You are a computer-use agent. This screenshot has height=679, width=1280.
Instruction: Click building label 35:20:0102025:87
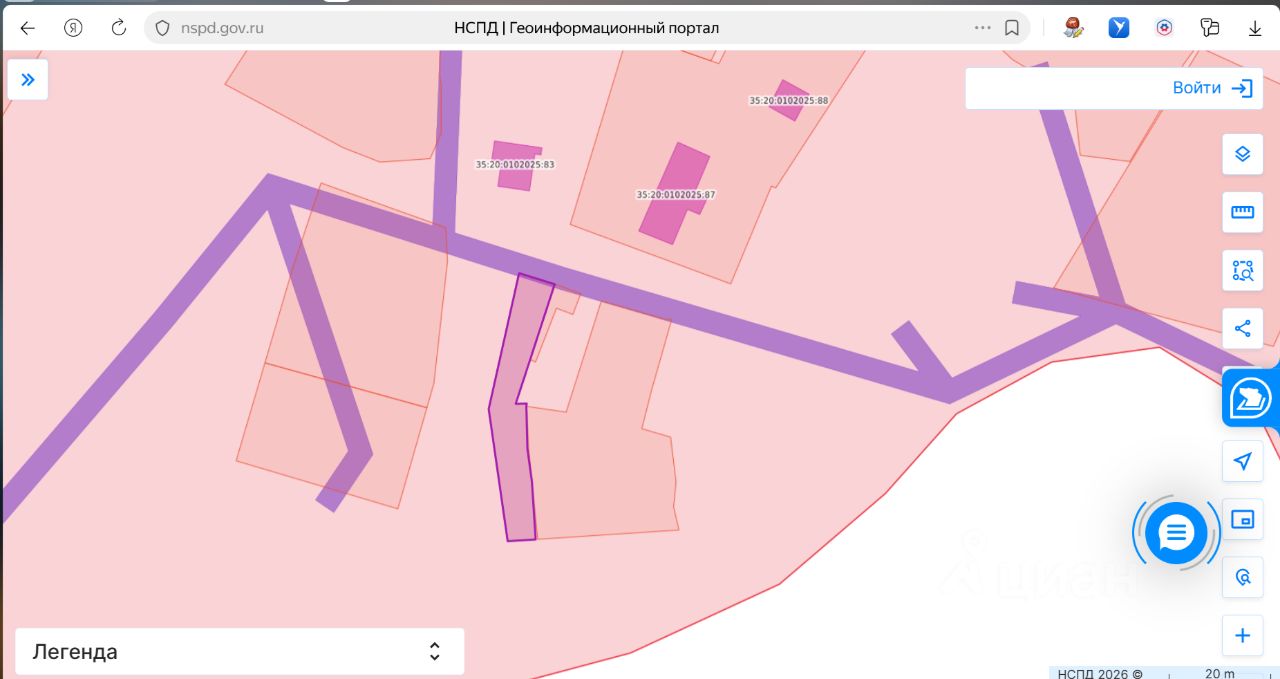click(x=676, y=194)
